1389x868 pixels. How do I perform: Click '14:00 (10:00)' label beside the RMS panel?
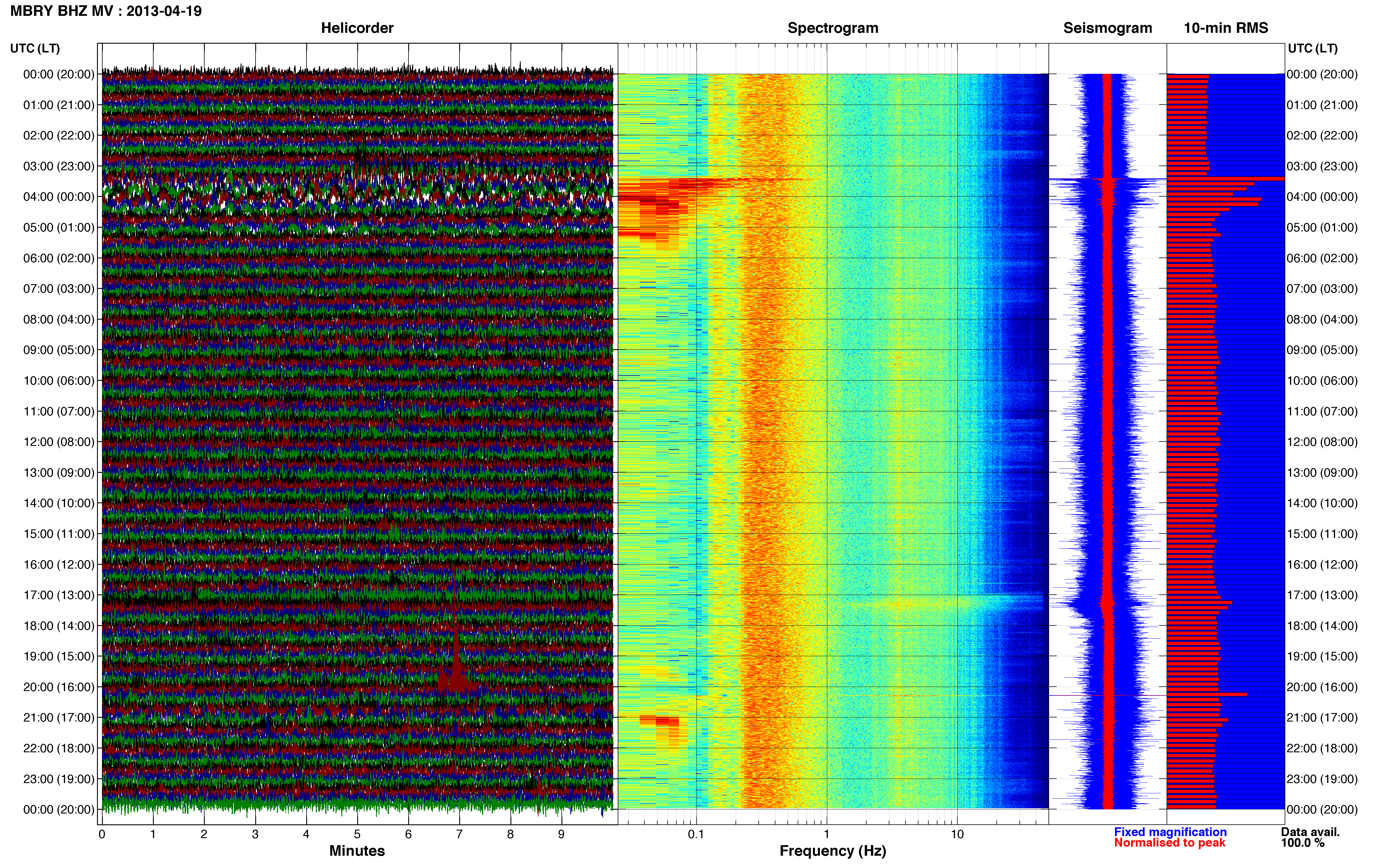click(1322, 504)
